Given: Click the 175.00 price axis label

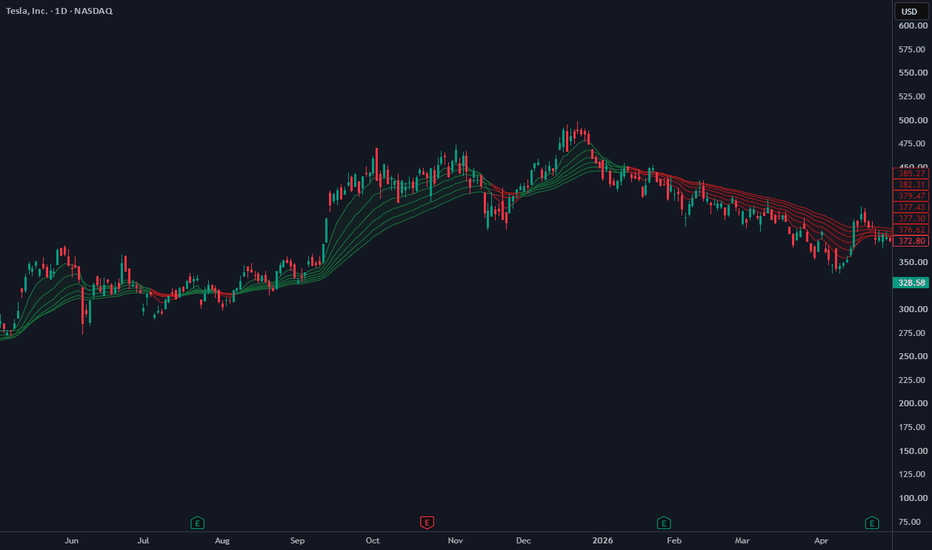Looking at the screenshot, I should 912,427.
